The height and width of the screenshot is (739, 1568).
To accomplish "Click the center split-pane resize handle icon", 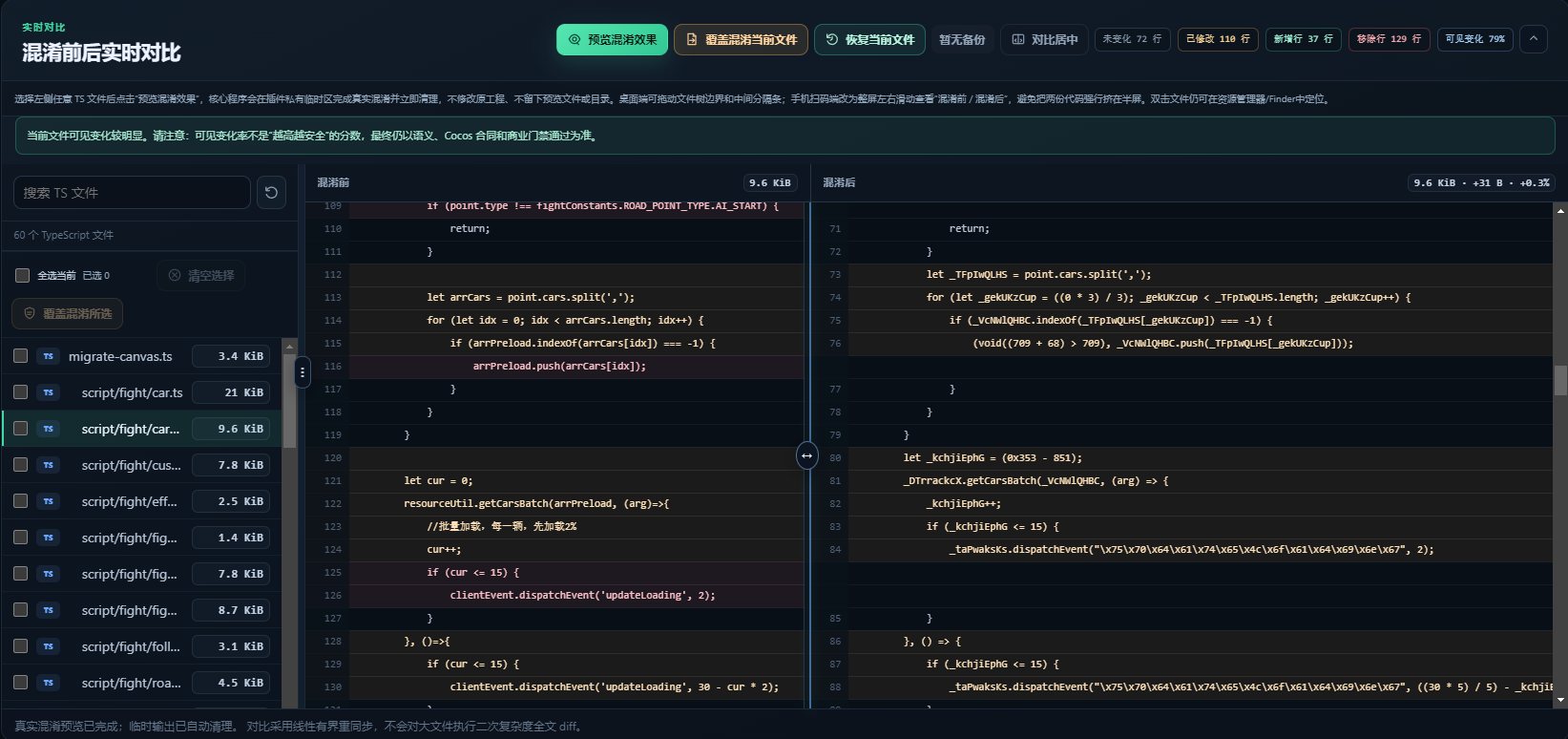I will (806, 455).
